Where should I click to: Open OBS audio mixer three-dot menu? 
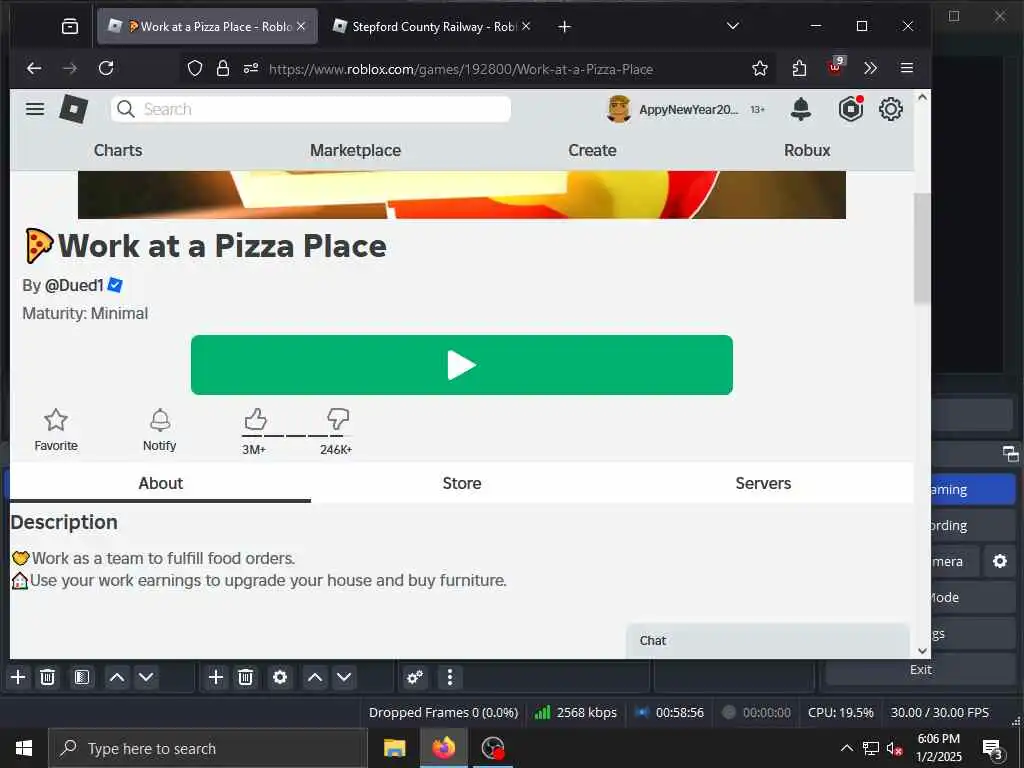click(x=449, y=677)
